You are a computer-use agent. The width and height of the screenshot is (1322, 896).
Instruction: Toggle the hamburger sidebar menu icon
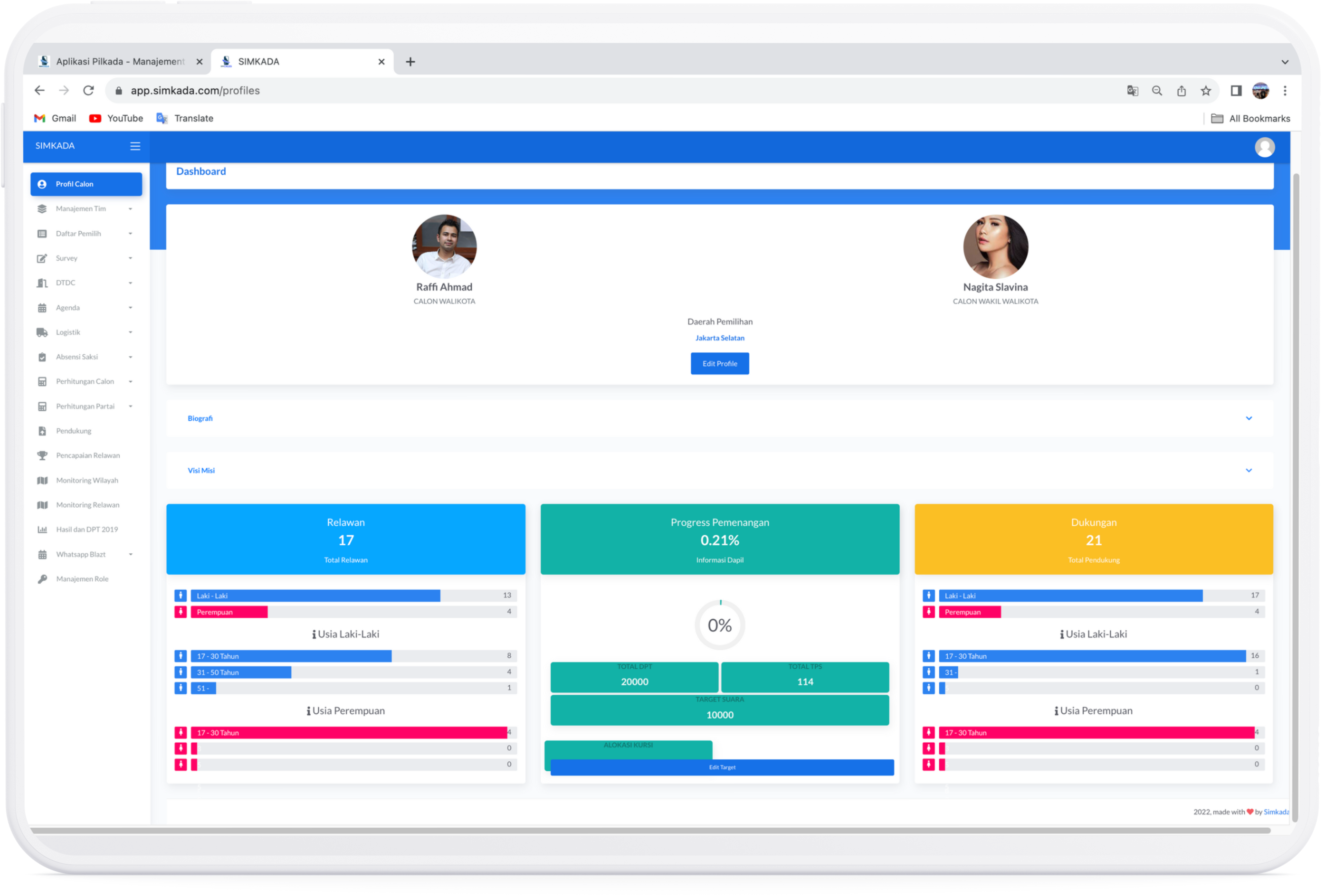(x=135, y=146)
